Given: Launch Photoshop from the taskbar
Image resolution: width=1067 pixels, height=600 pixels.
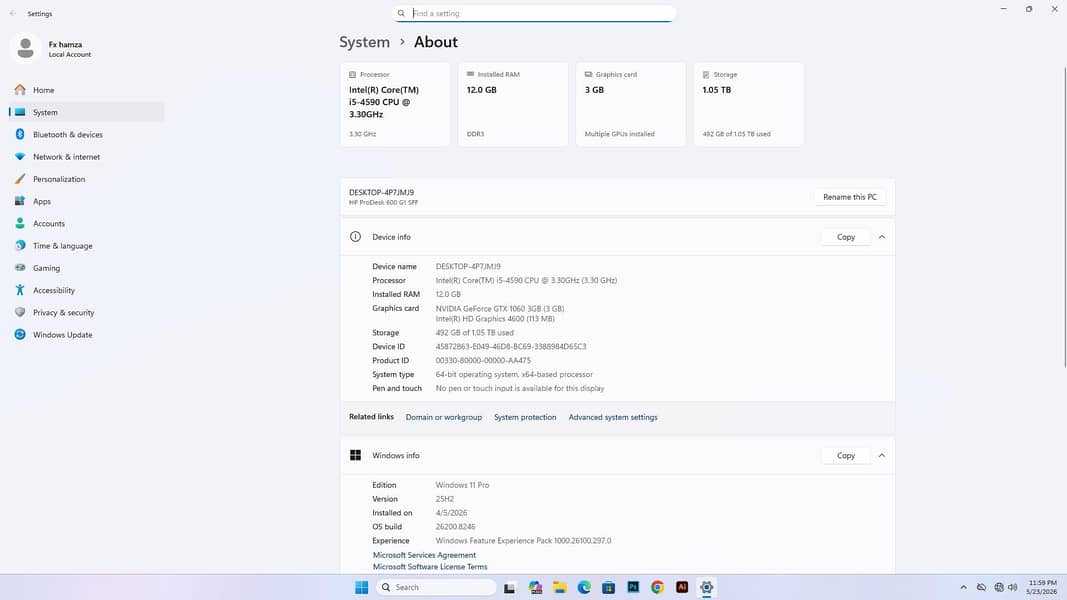Looking at the screenshot, I should (x=633, y=588).
